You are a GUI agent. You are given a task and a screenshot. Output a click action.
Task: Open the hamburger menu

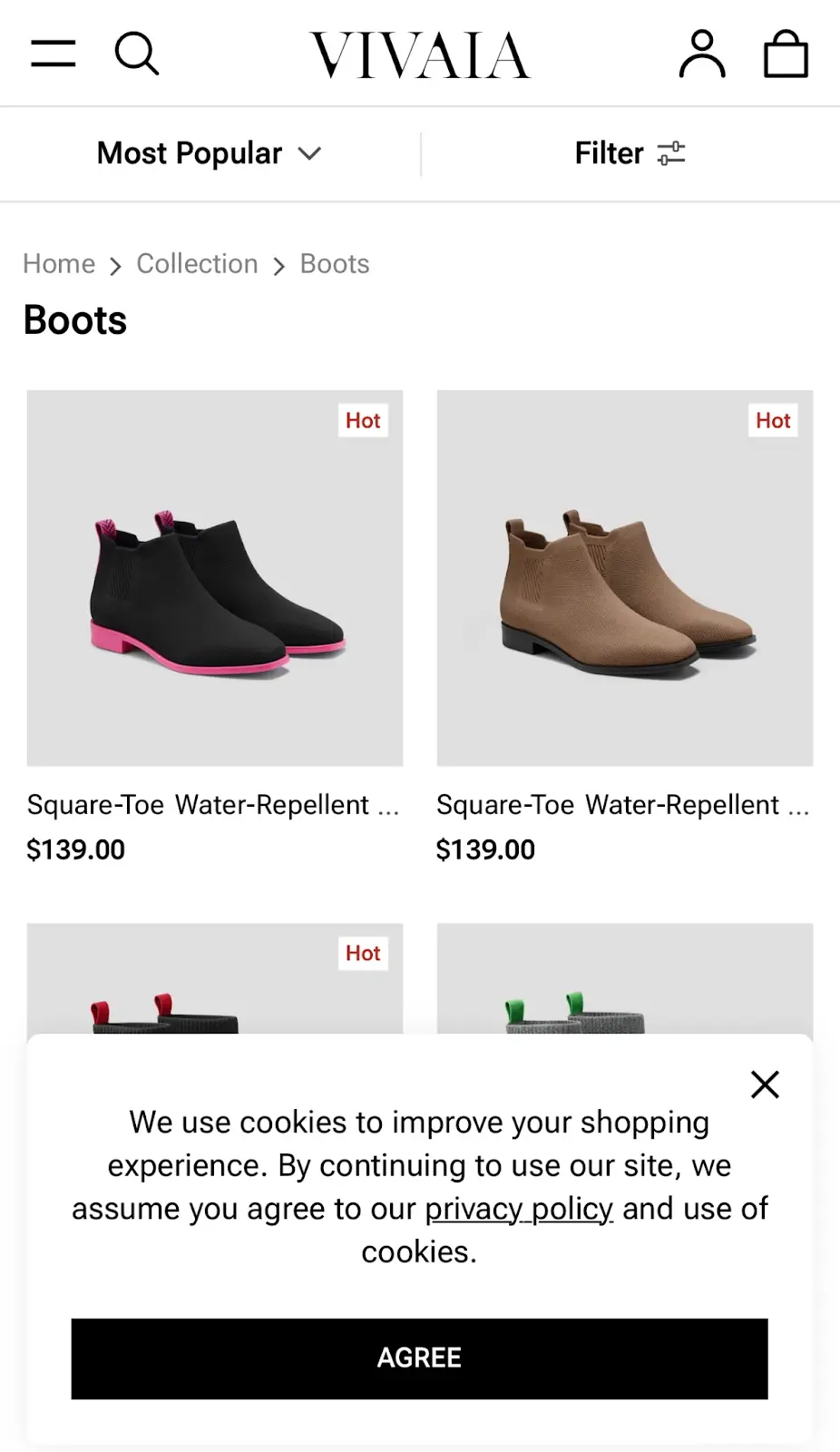(54, 54)
